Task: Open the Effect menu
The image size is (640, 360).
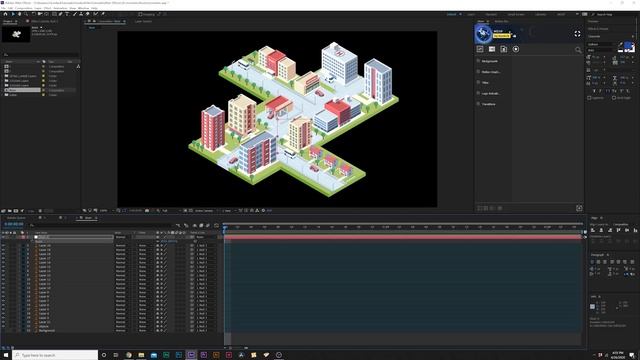Action: click(47, 8)
